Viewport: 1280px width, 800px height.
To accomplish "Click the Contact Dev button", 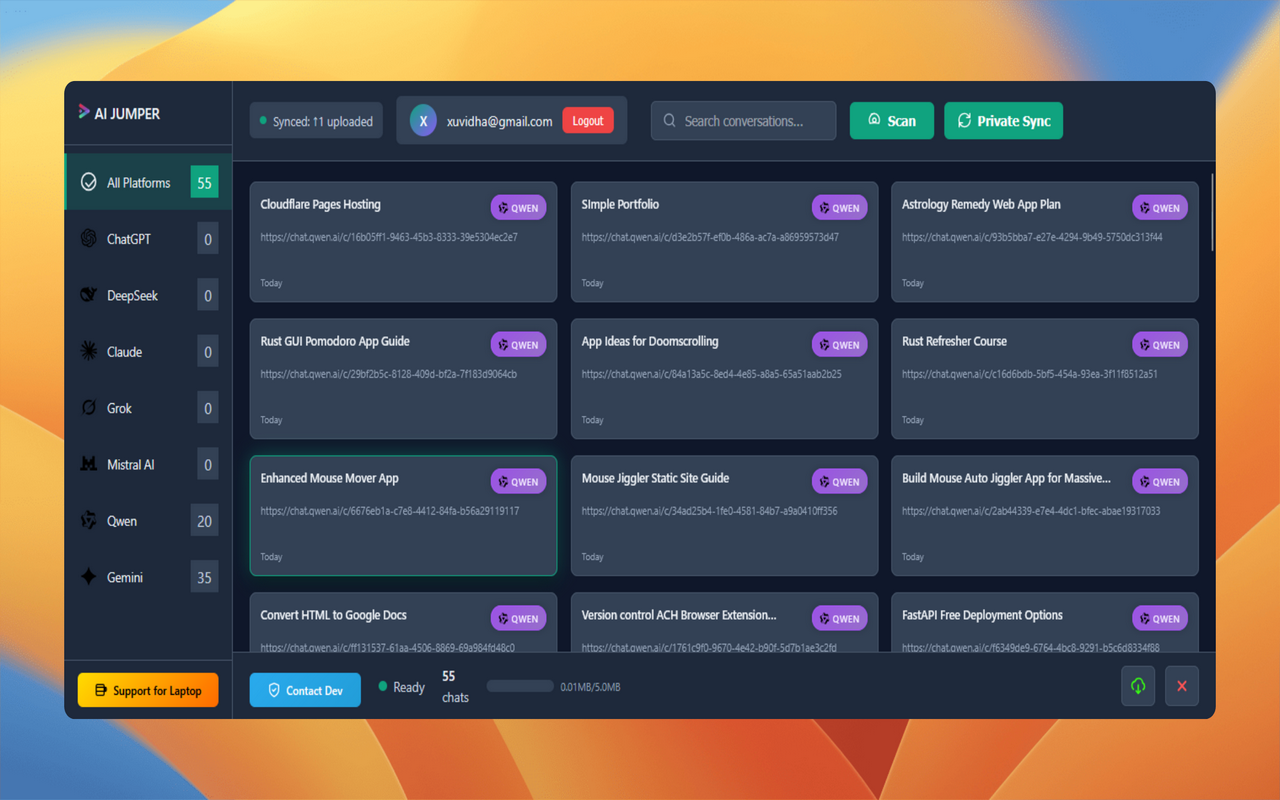I will point(305,690).
